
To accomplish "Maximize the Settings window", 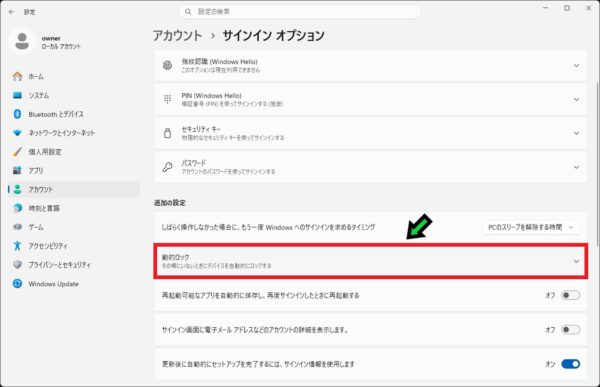I will tap(567, 8).
